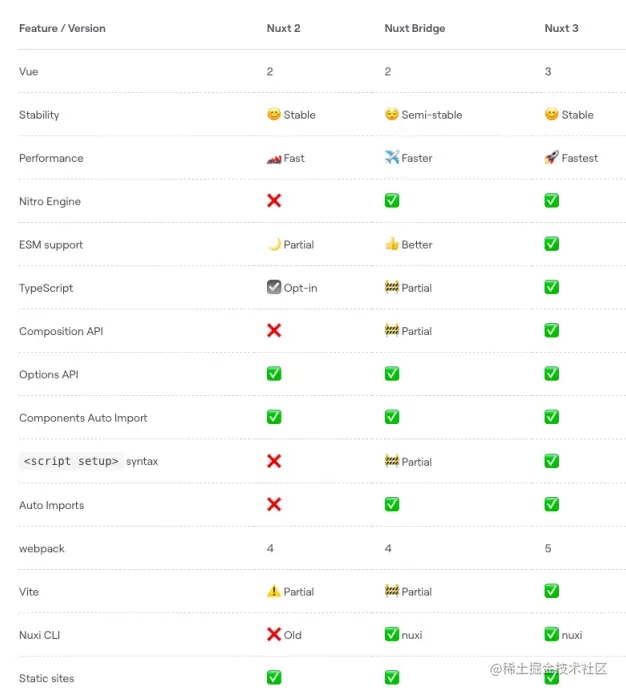Click the gray Opt-in checkbox for TypeScript

[x=274, y=287]
